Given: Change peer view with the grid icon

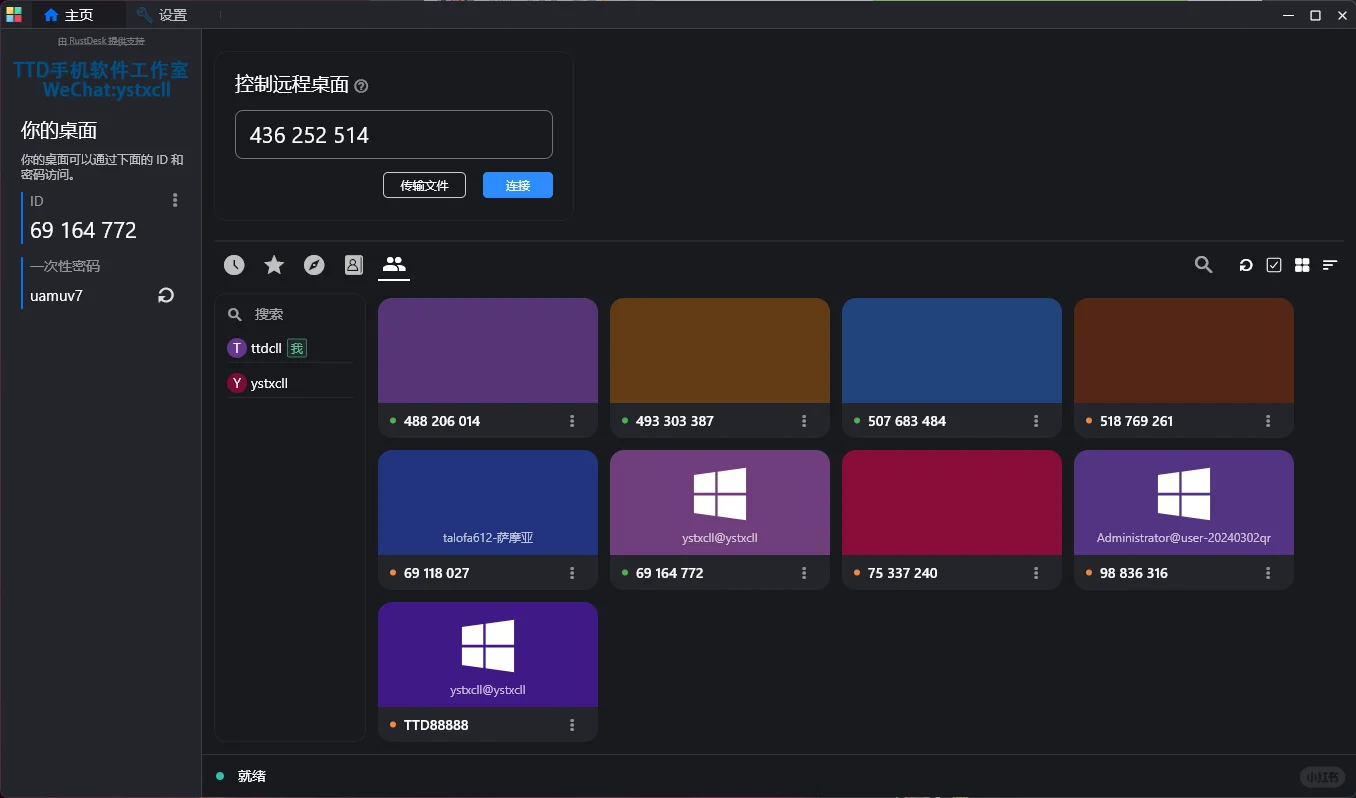Looking at the screenshot, I should click(1302, 265).
